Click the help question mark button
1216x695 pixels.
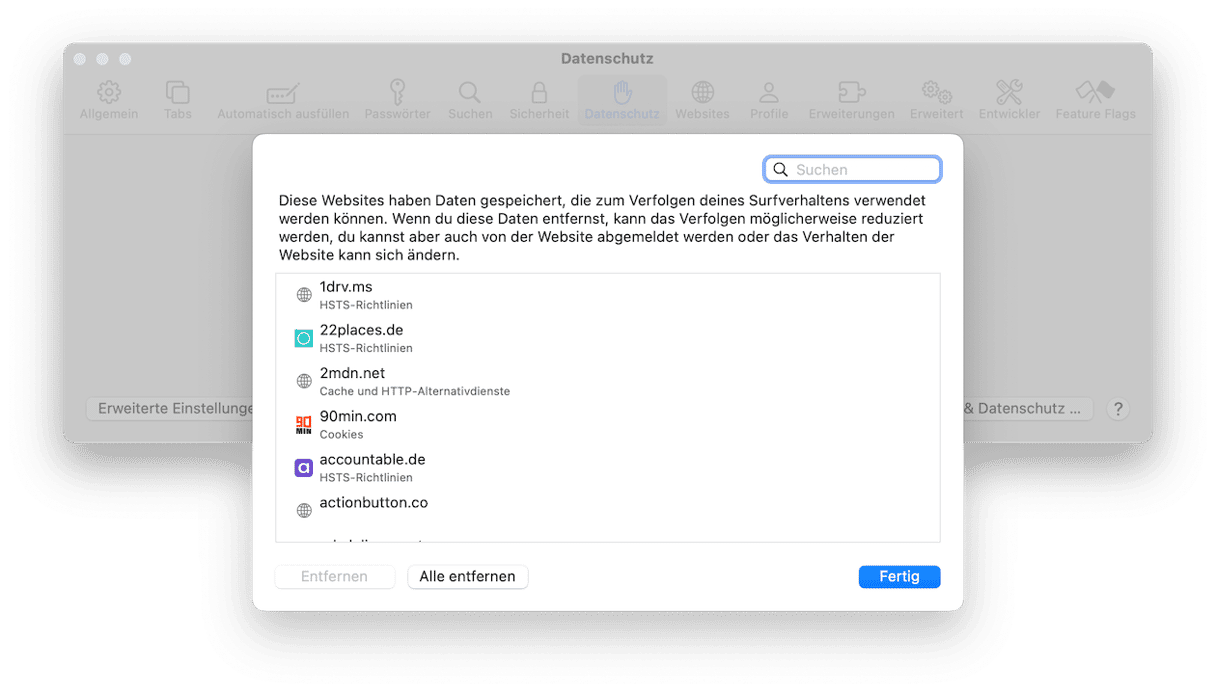(1119, 409)
